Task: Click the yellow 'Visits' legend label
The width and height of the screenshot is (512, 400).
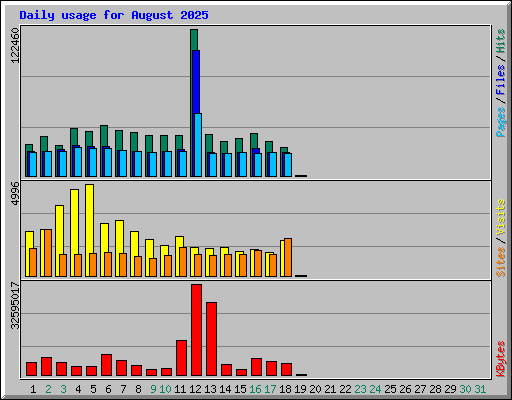Action: (500, 217)
